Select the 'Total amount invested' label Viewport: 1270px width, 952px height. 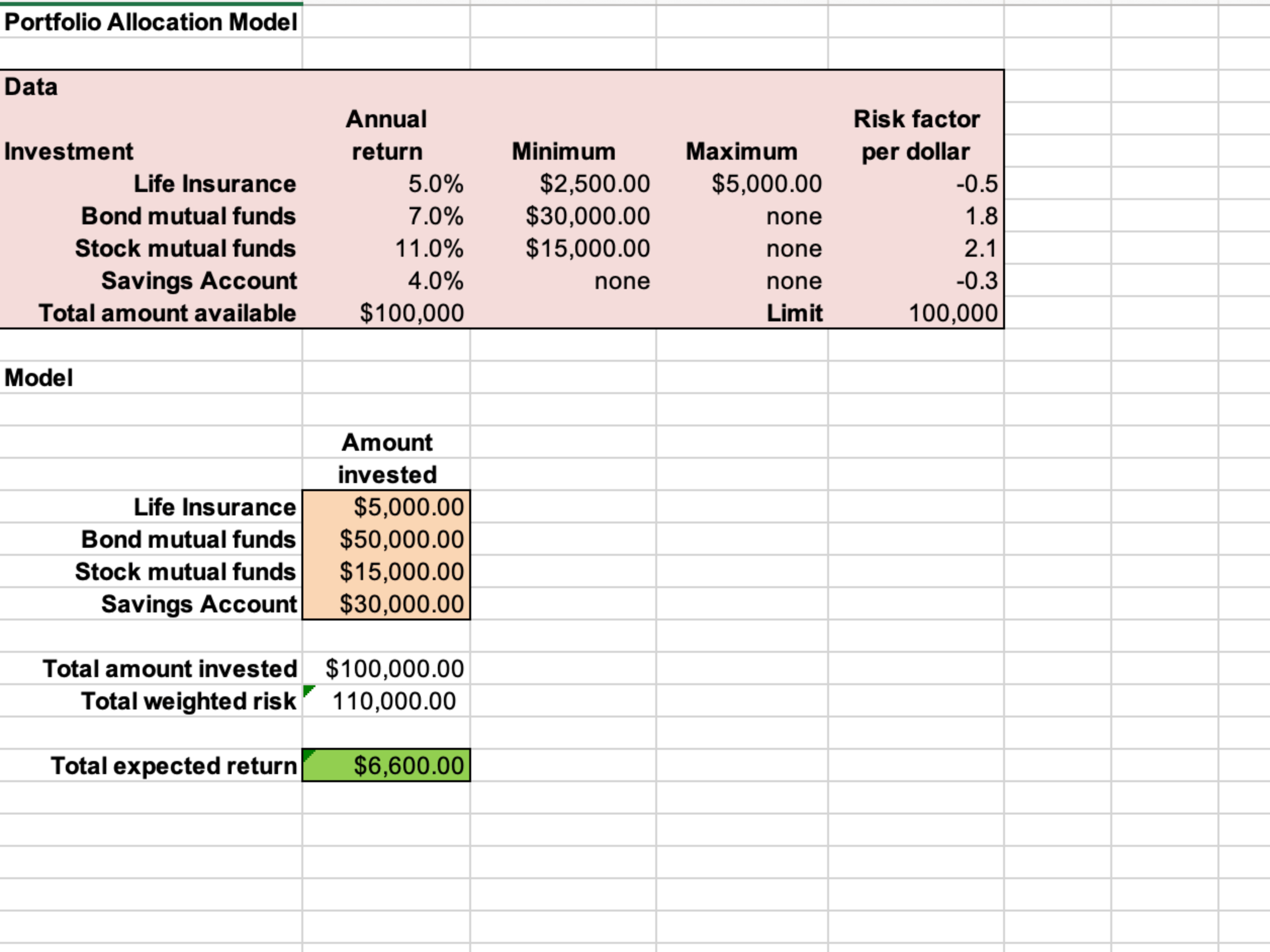point(151,669)
